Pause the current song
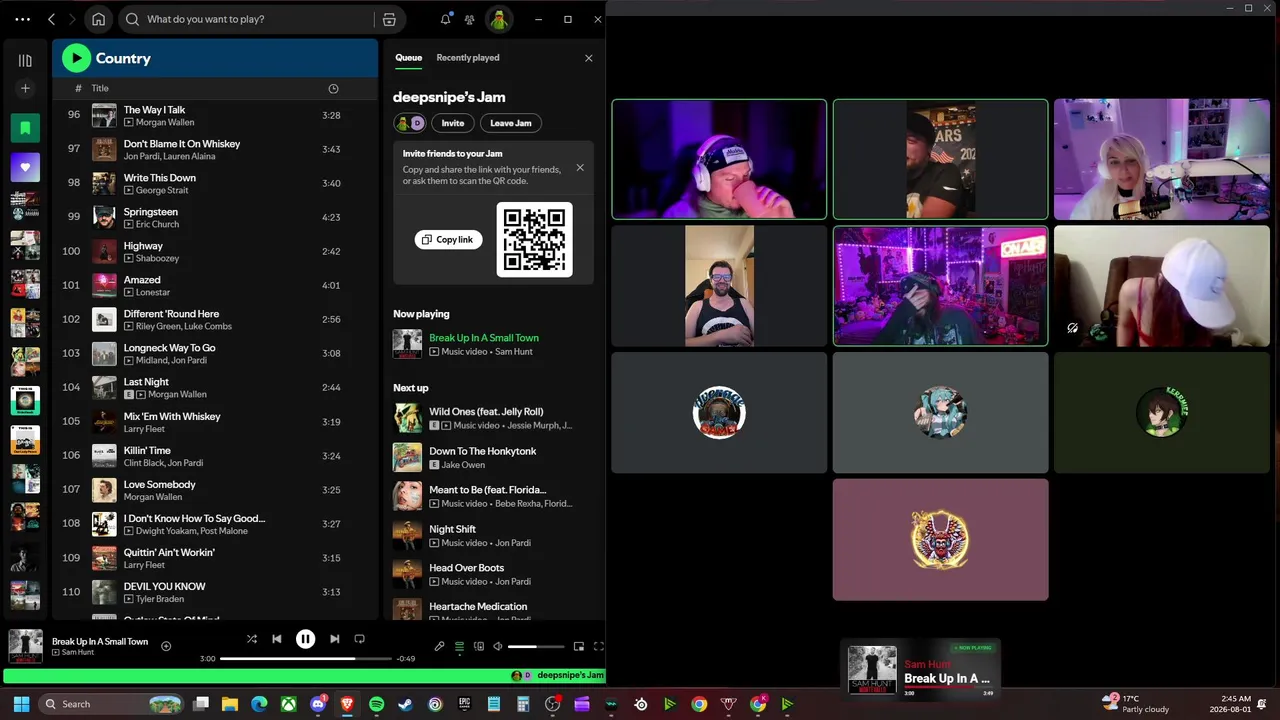The image size is (1280, 720). (x=305, y=639)
